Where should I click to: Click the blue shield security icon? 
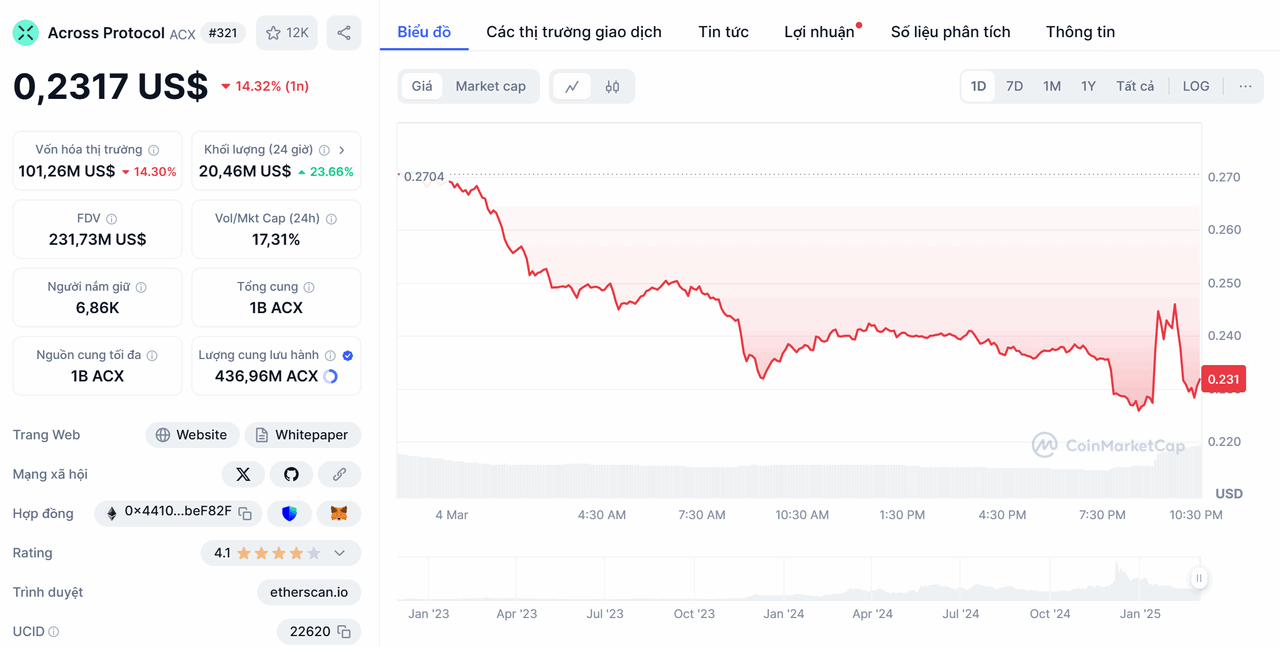coord(290,514)
